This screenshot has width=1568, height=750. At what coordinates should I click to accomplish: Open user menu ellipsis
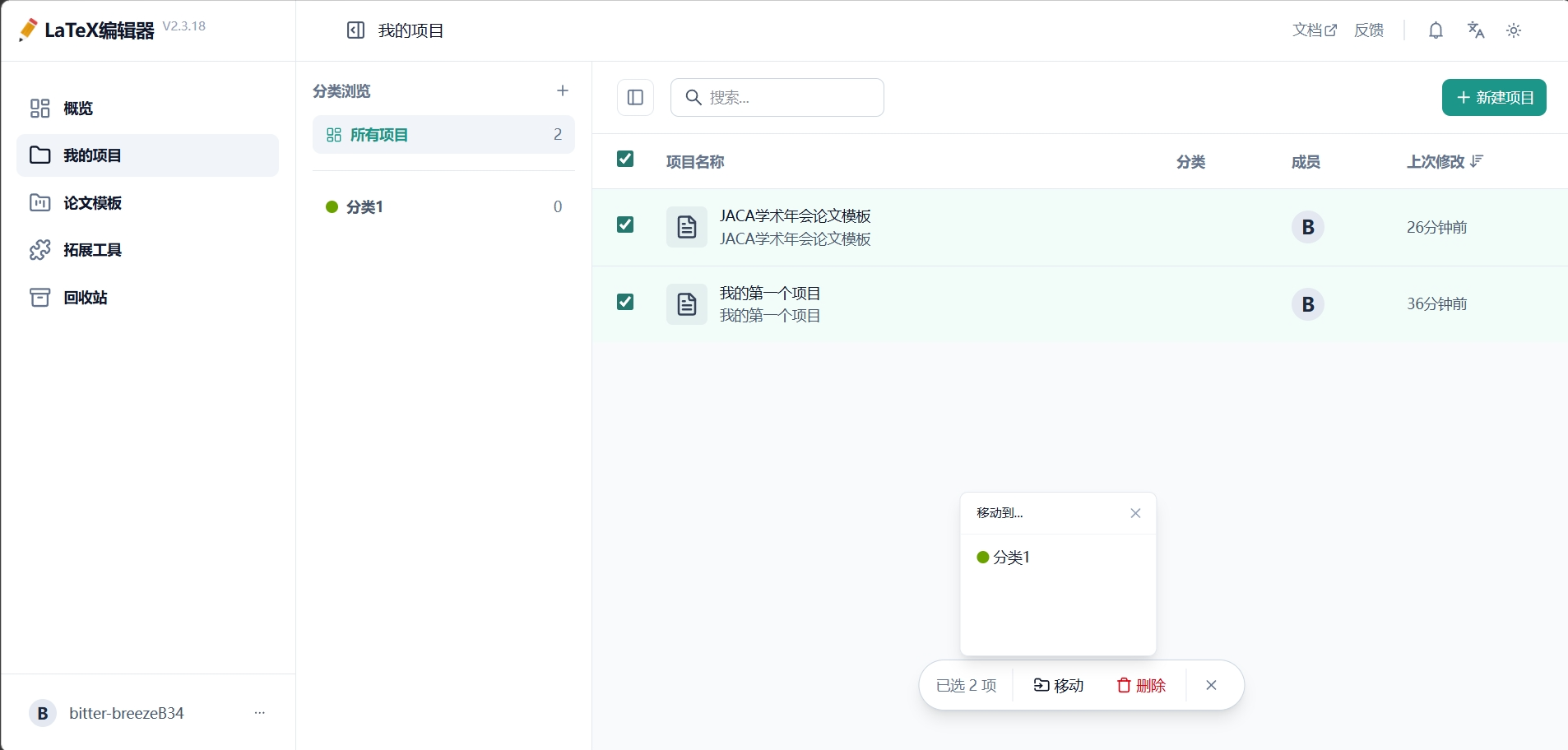tap(260, 713)
